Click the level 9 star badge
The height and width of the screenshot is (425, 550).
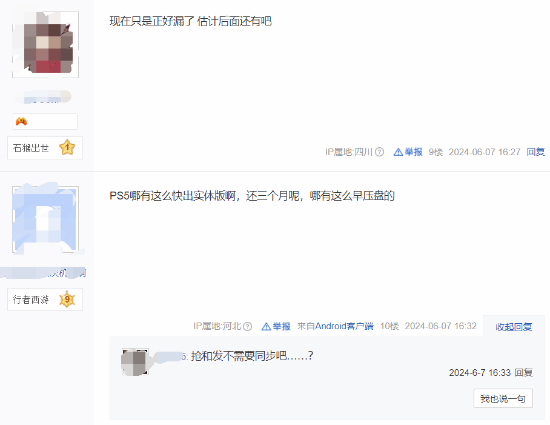click(67, 299)
